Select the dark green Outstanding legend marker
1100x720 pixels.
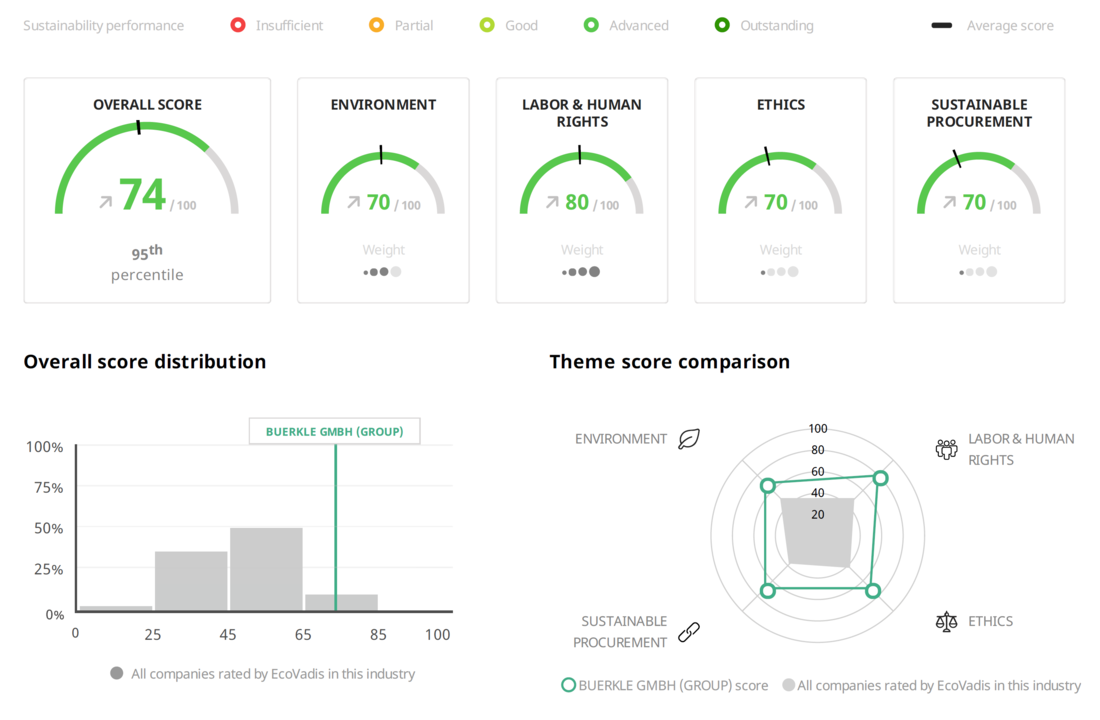[x=722, y=25]
